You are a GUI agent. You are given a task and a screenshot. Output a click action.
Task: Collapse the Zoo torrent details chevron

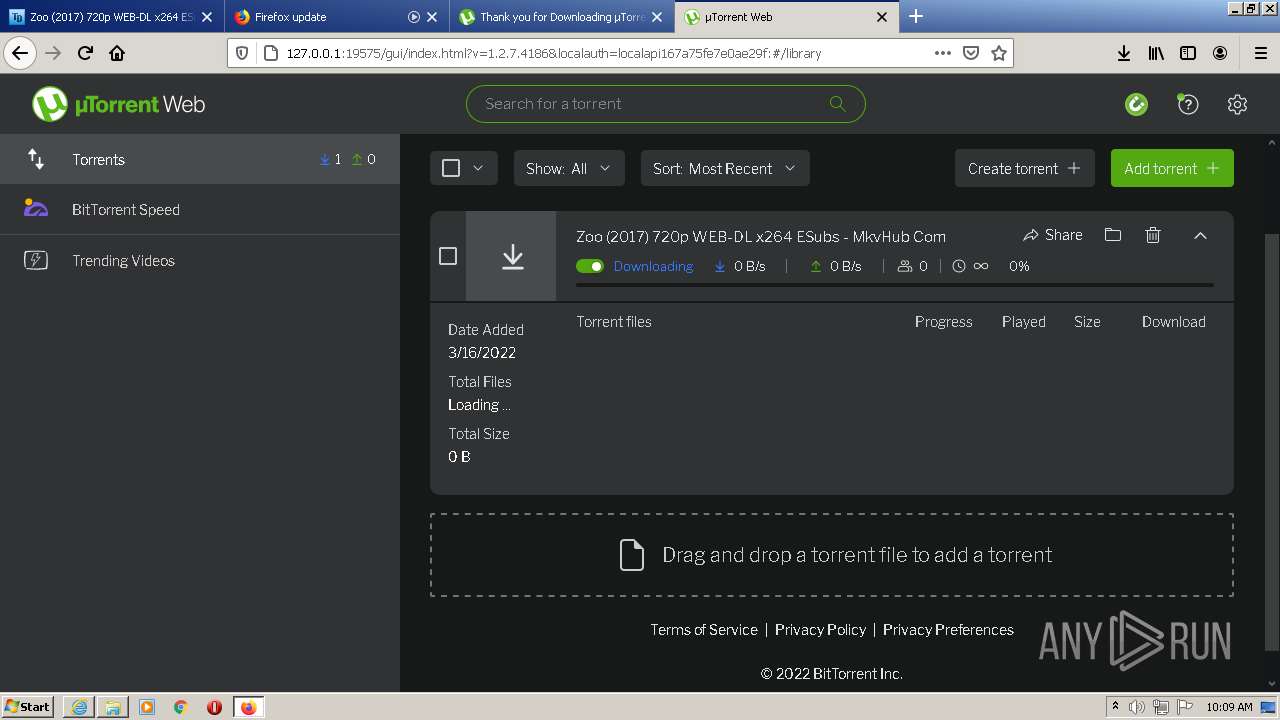click(x=1200, y=236)
